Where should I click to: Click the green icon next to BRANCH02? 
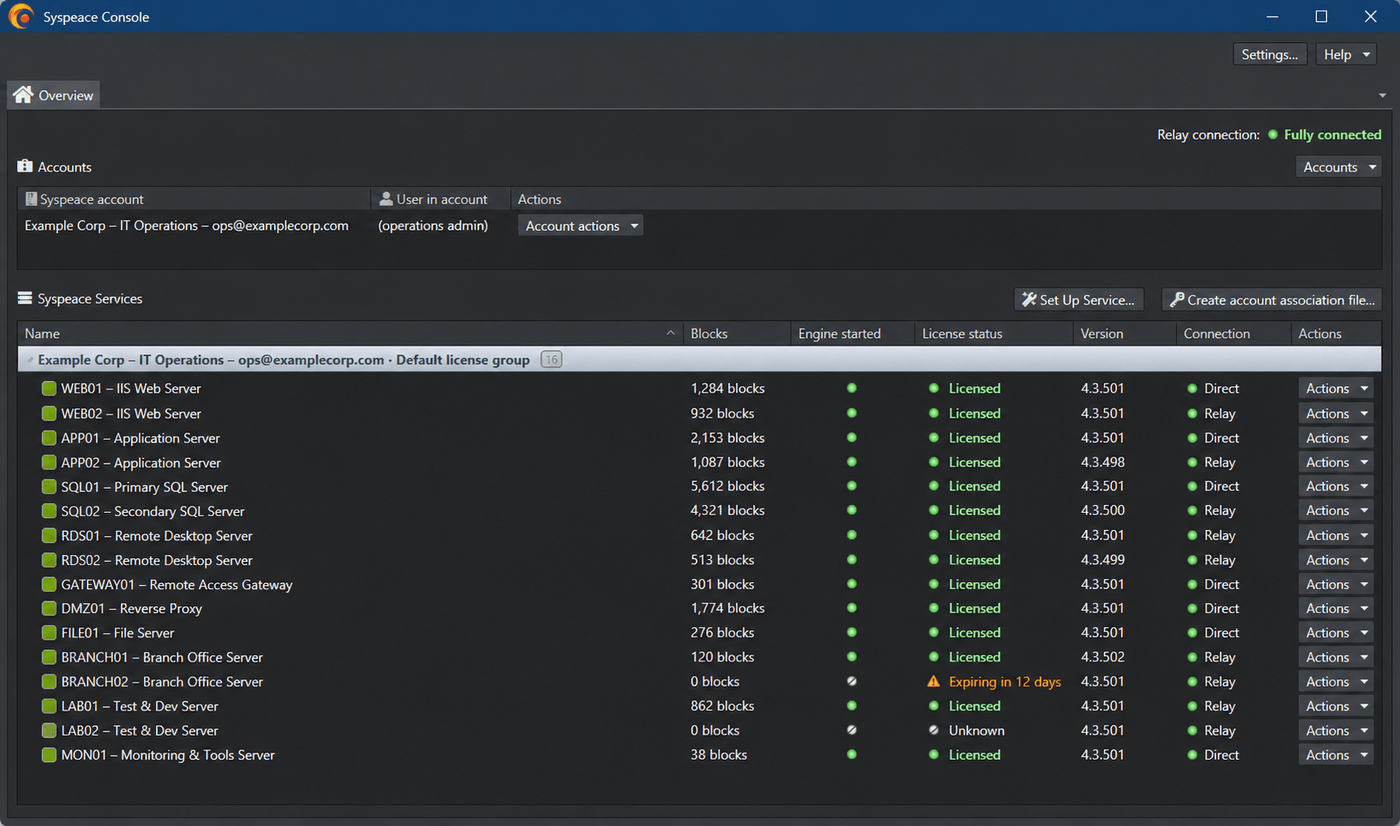click(x=49, y=682)
